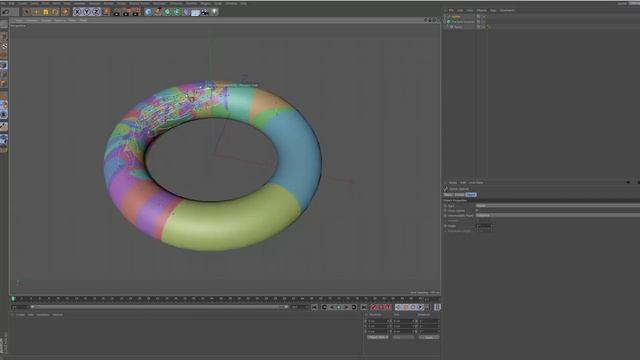Select the Move tool
Image resolution: width=640 pixels, height=360 pixels.
point(36,12)
